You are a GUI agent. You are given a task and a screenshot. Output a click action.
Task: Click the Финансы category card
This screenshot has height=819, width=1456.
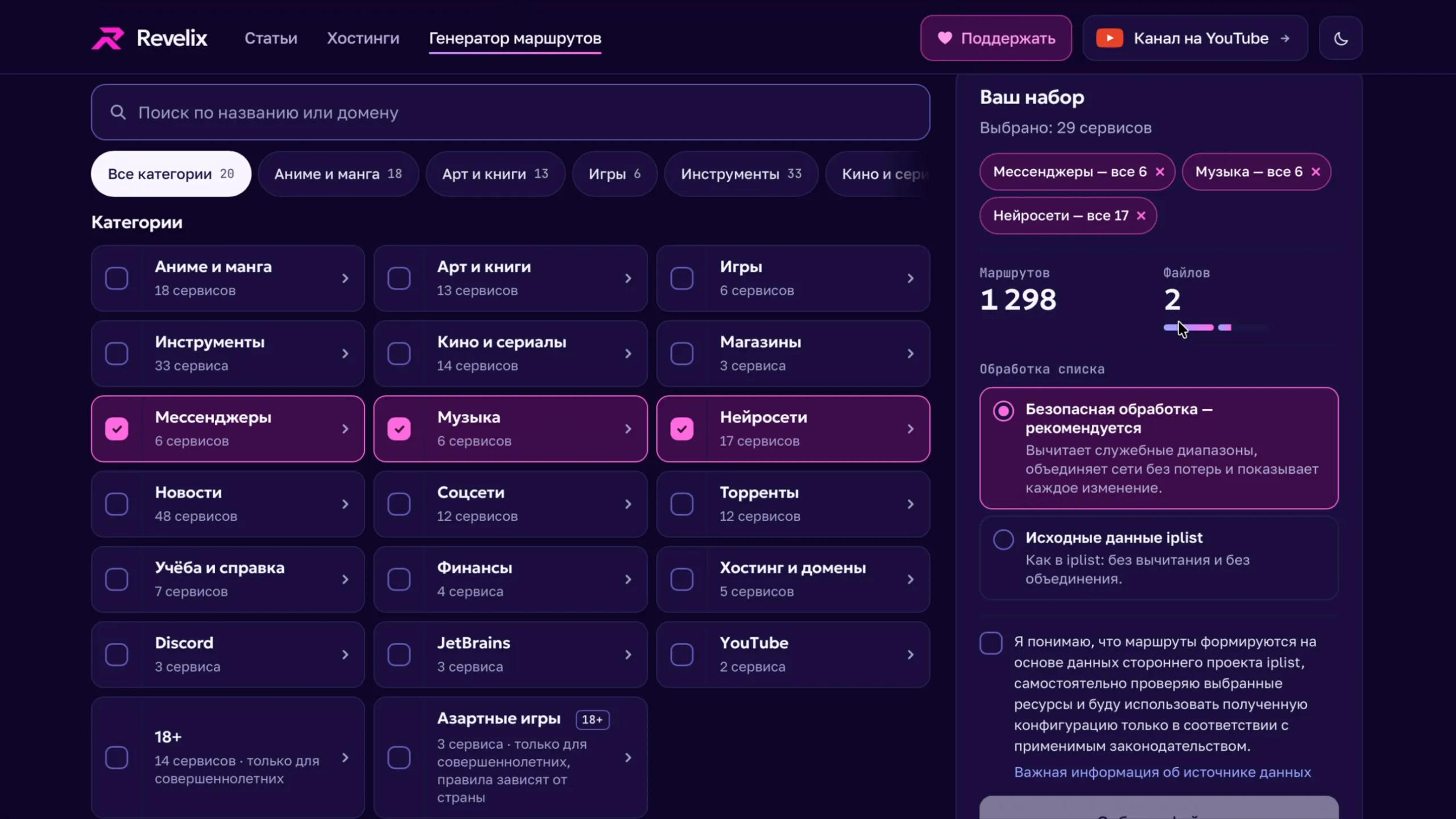coord(510,580)
